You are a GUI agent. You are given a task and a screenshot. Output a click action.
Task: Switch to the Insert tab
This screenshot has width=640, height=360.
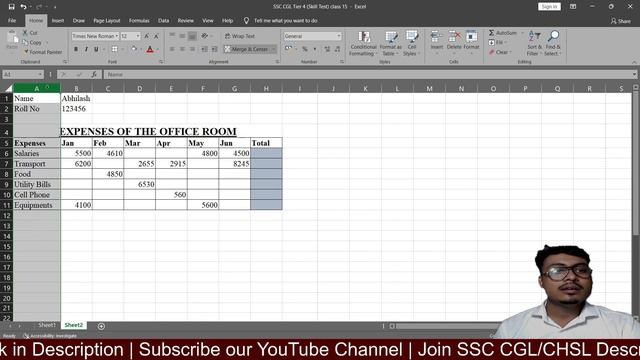coord(58,20)
